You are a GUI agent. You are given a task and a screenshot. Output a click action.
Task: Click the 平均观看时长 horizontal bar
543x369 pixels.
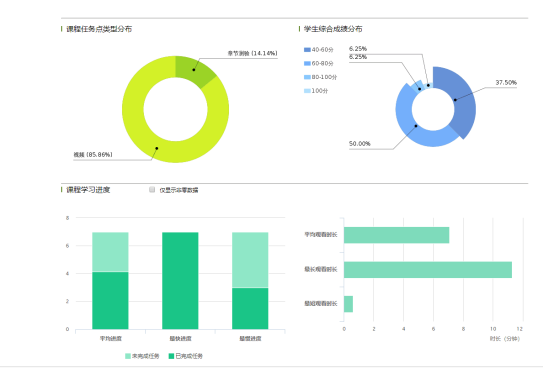397,235
